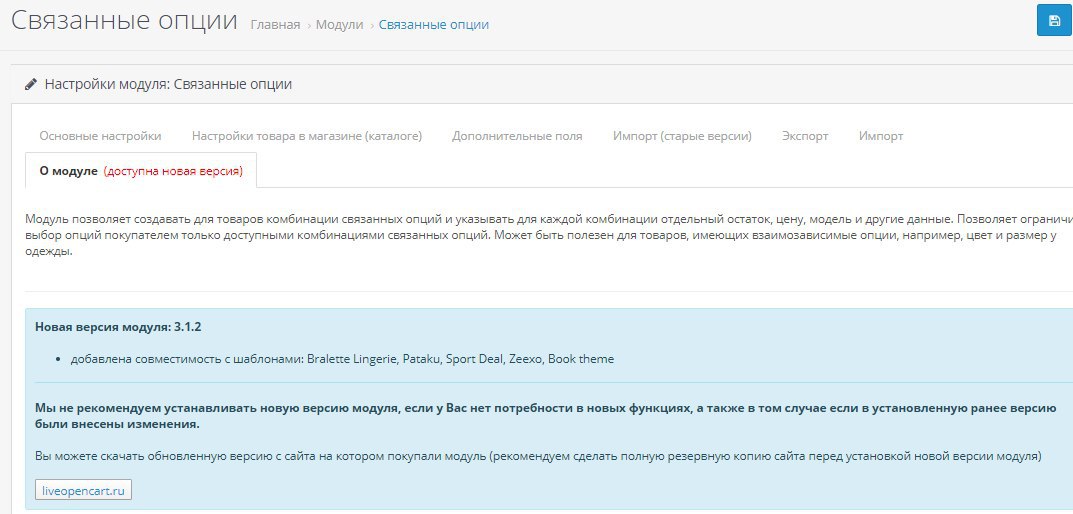Screen dimensions: 1073x514
Task: Switch to the Экспорт tab
Action: (x=805, y=136)
